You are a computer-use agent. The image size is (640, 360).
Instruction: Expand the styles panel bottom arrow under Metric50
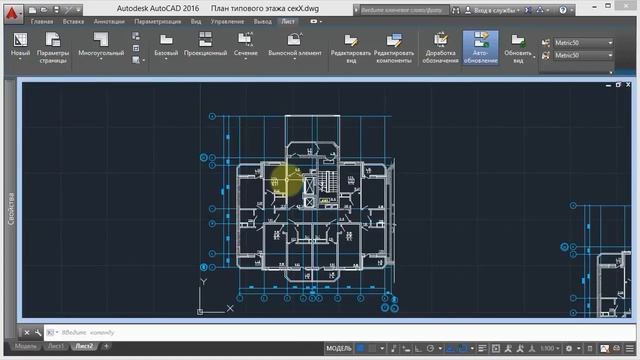pos(611,72)
